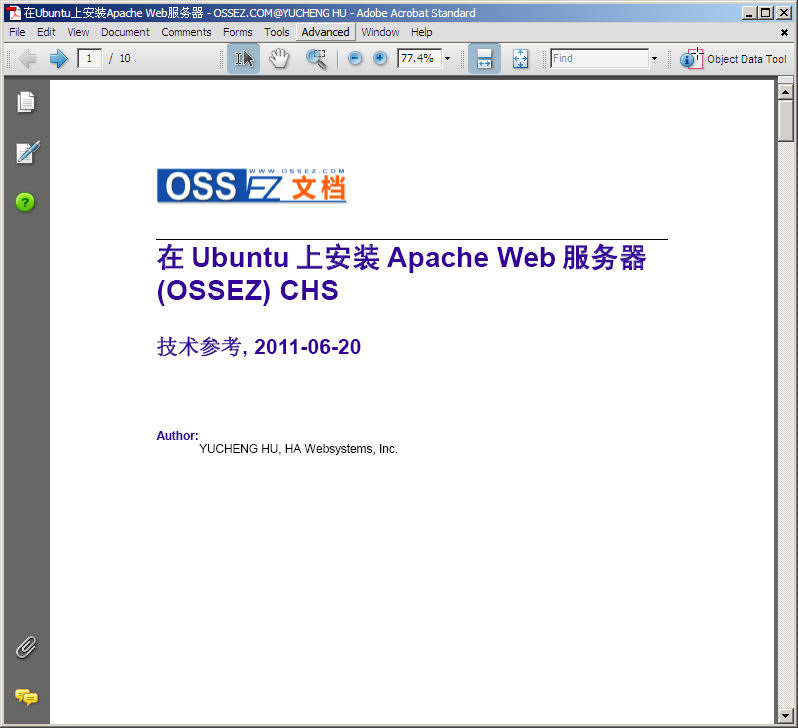
Task: Open the Help menu
Action: (x=422, y=32)
